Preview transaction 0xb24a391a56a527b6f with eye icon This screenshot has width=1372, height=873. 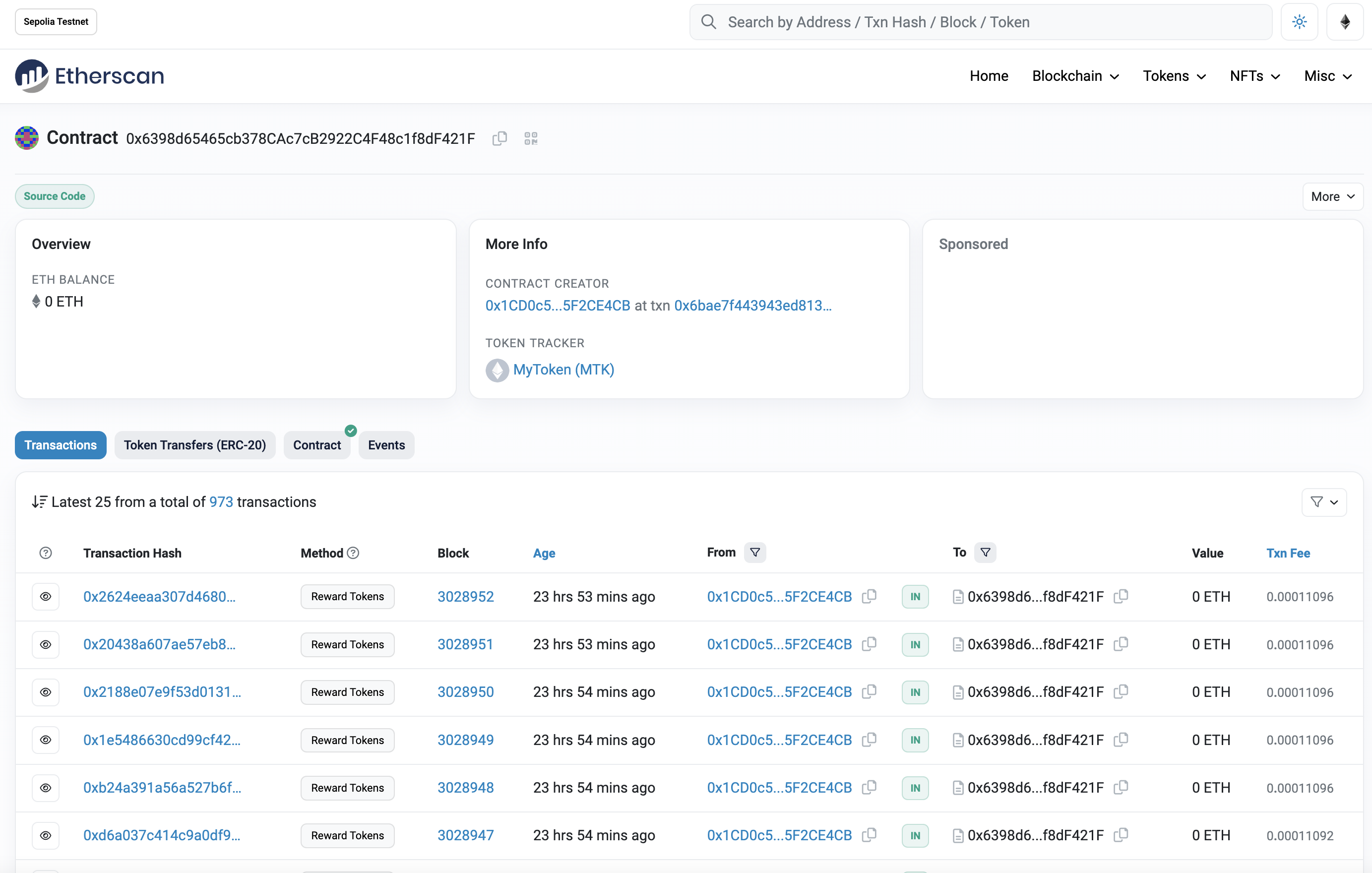coord(46,788)
